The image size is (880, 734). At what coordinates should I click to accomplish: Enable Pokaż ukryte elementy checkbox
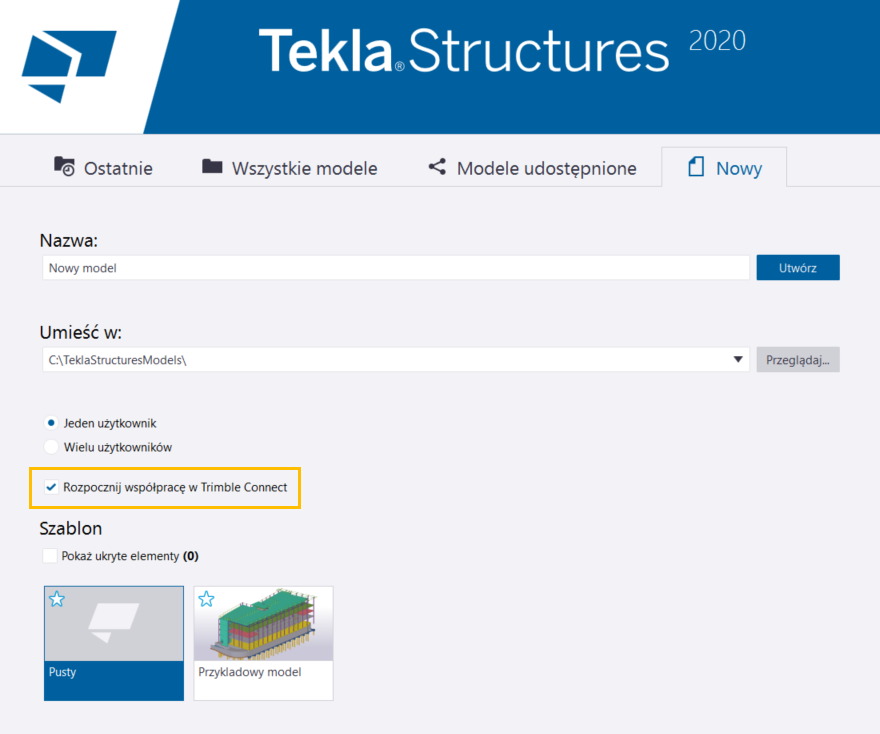51,556
